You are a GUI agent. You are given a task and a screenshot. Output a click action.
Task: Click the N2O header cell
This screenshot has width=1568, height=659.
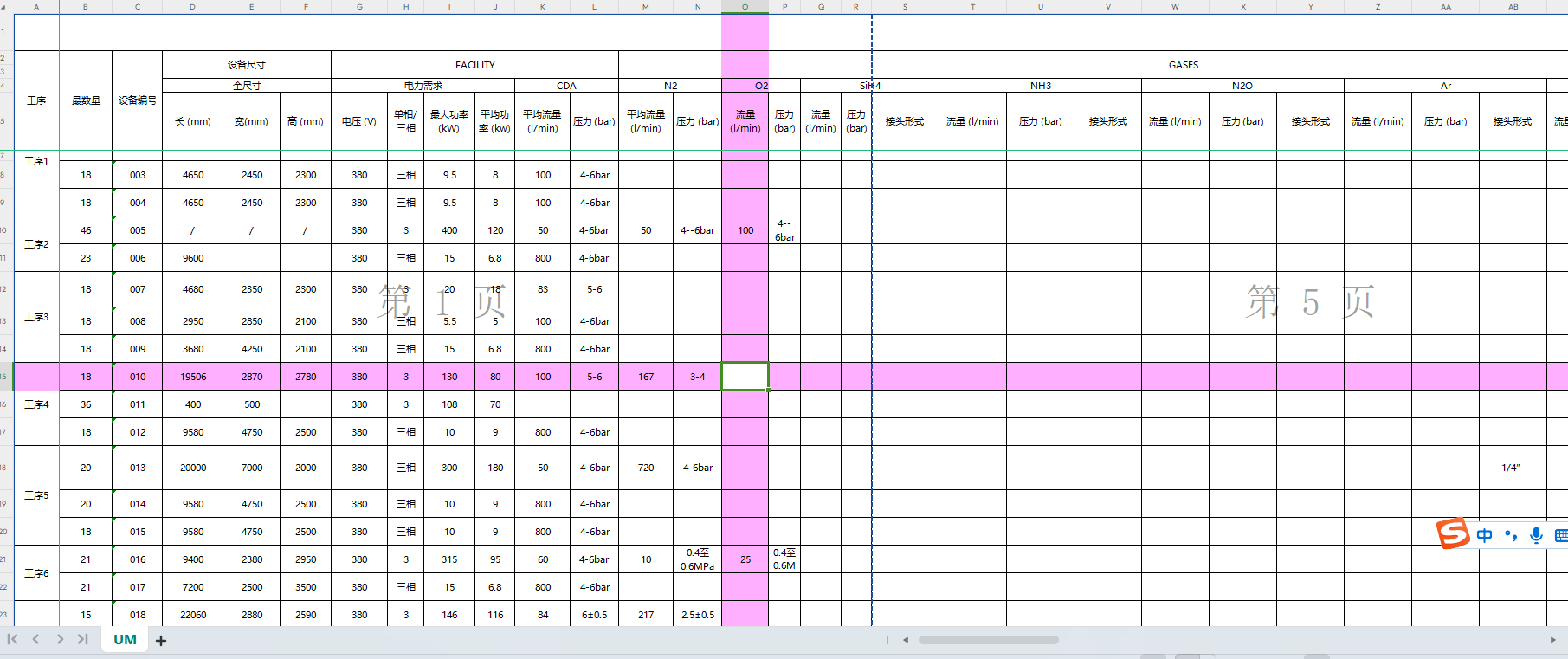coord(1242,86)
